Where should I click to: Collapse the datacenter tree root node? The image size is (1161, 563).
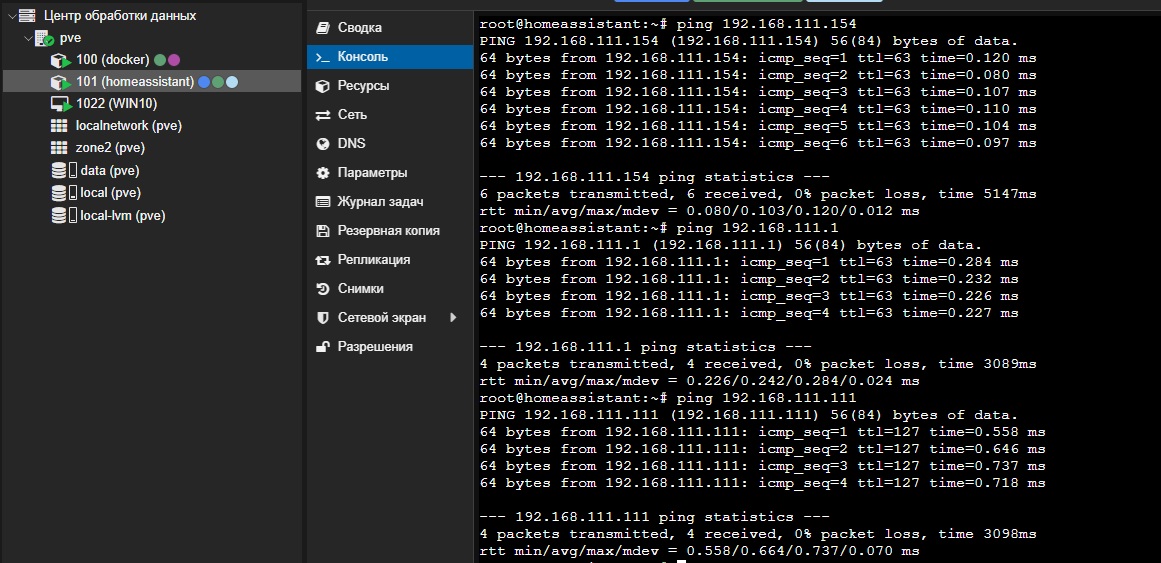tap(12, 16)
